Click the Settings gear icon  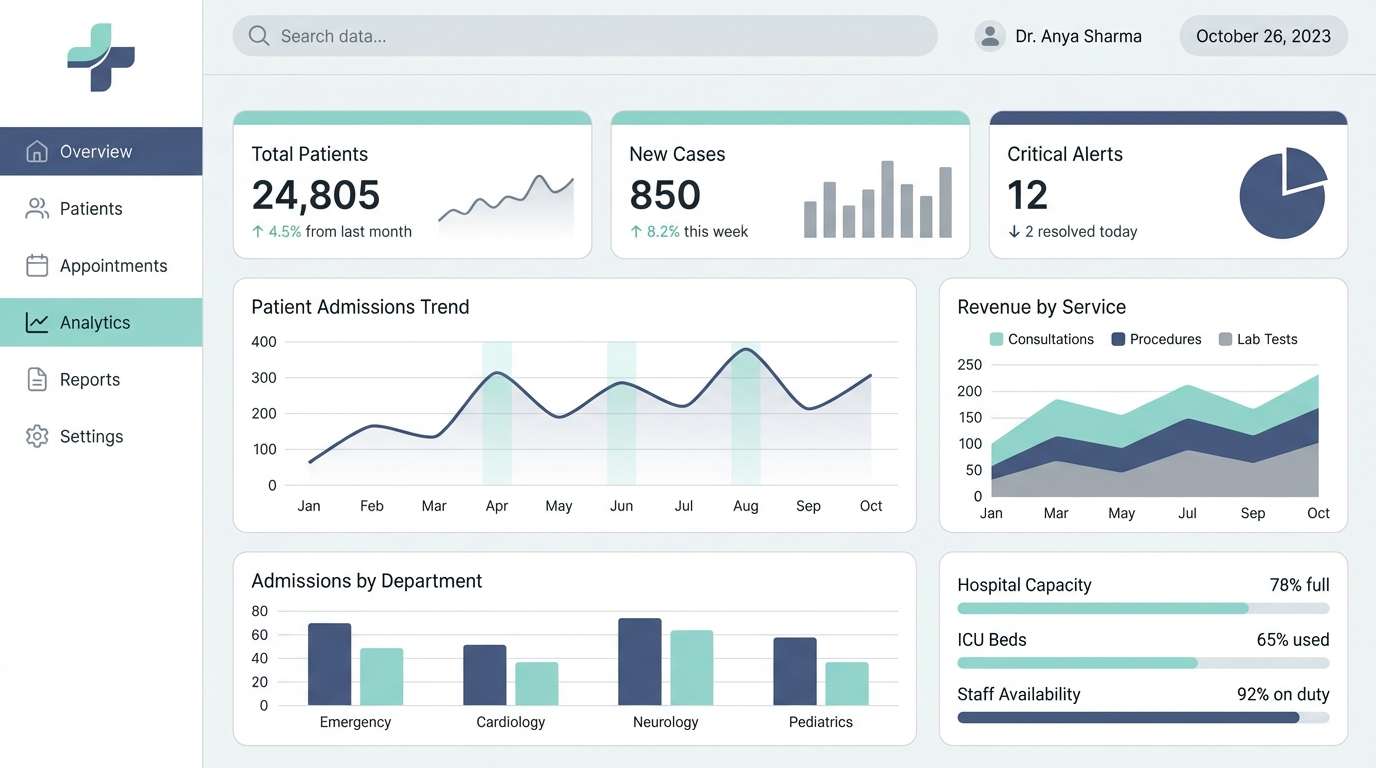pyautogui.click(x=36, y=436)
